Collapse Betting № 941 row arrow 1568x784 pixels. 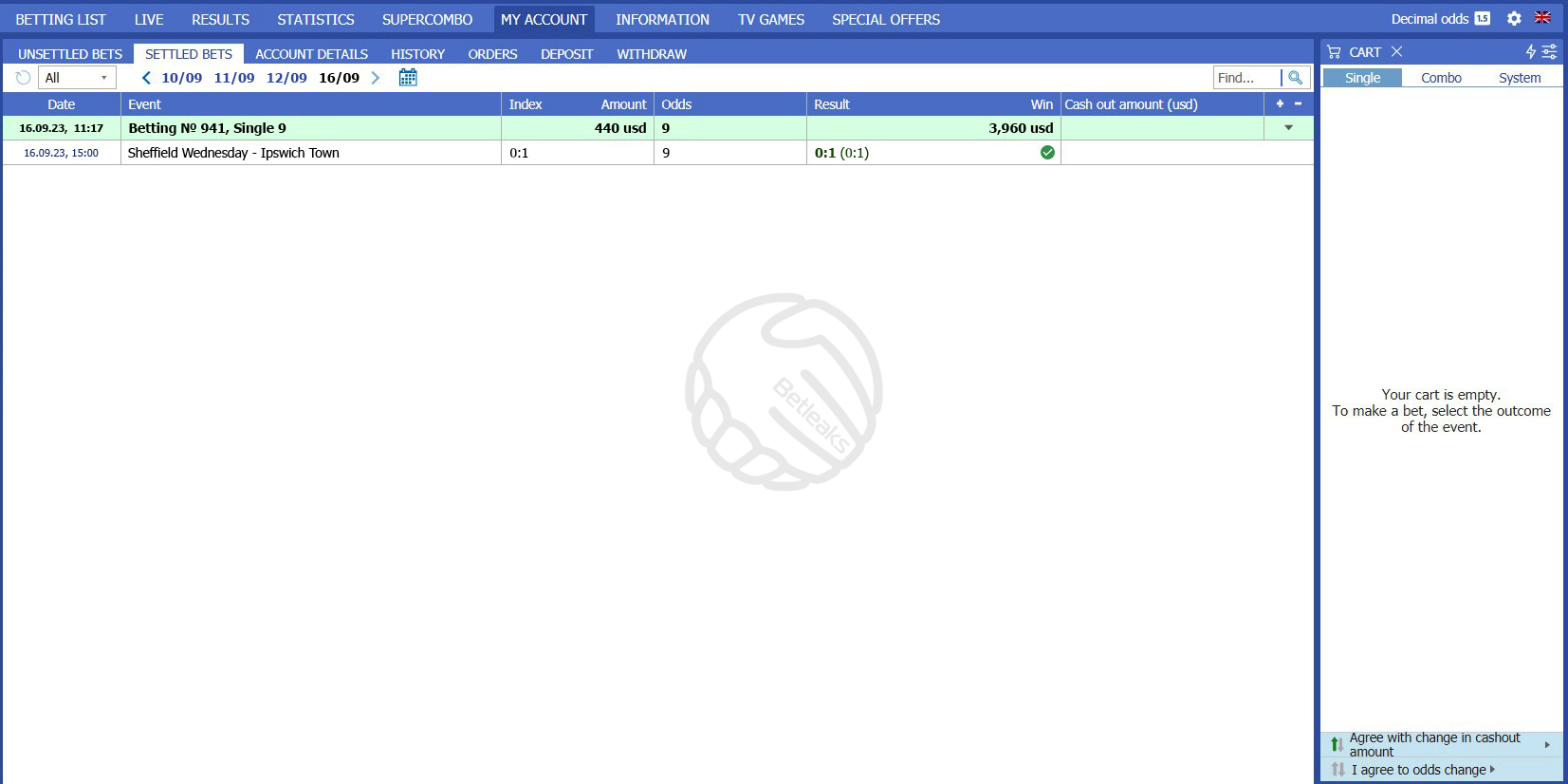(1288, 127)
